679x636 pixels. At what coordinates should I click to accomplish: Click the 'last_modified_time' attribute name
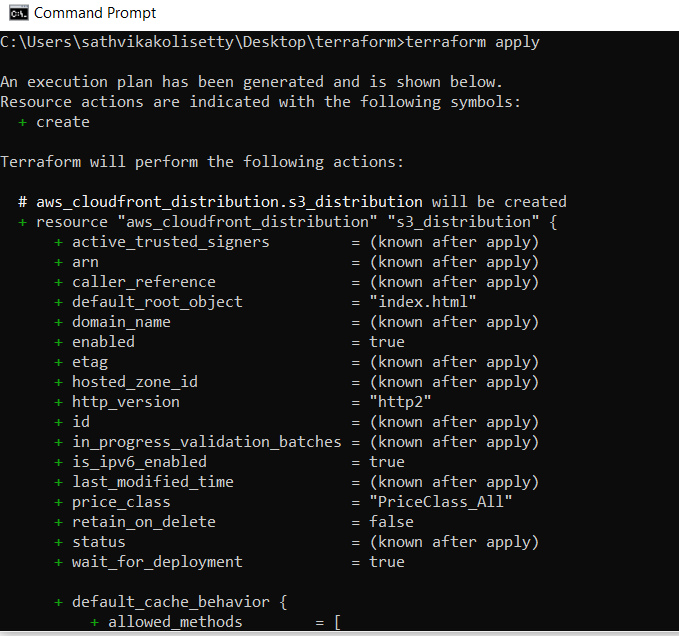click(152, 482)
